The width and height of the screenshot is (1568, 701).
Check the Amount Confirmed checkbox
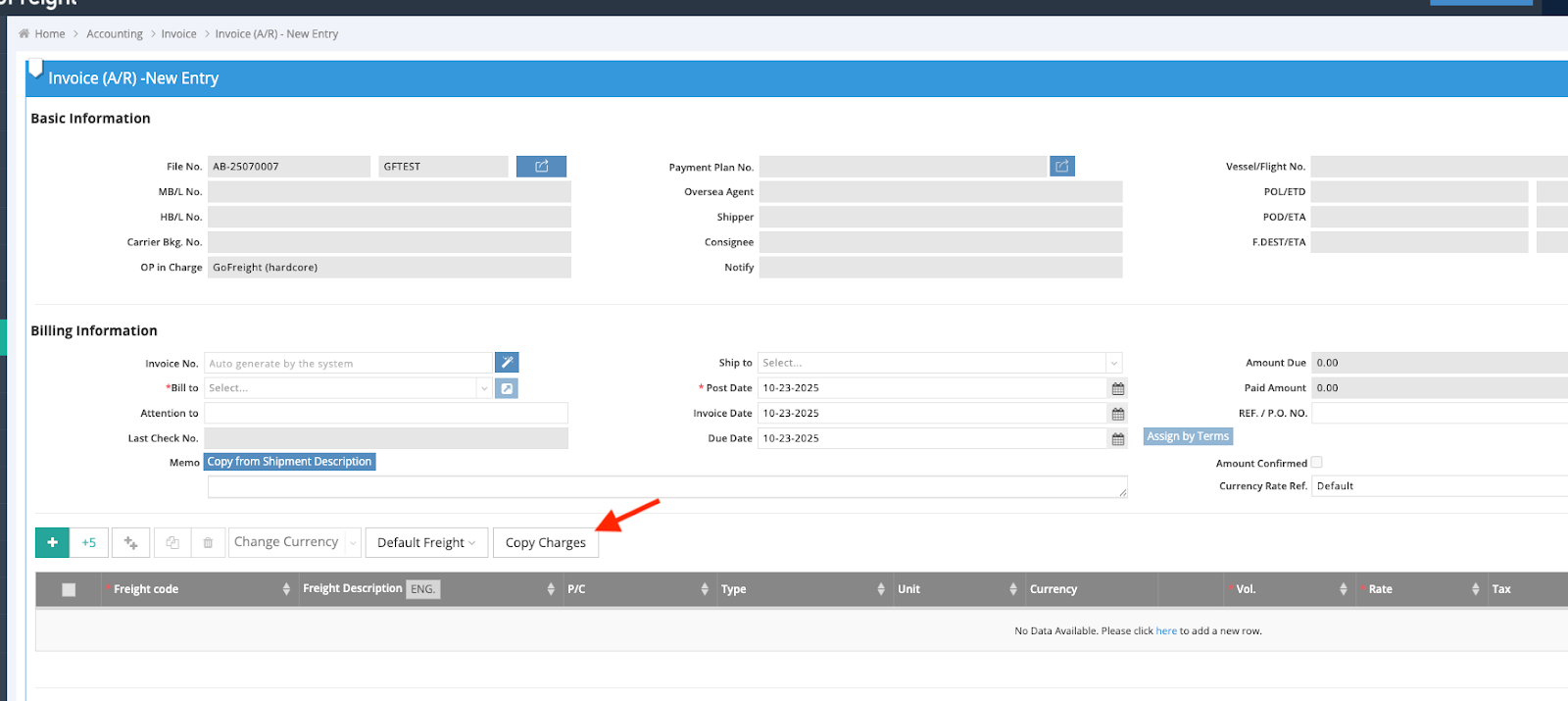[1316, 463]
